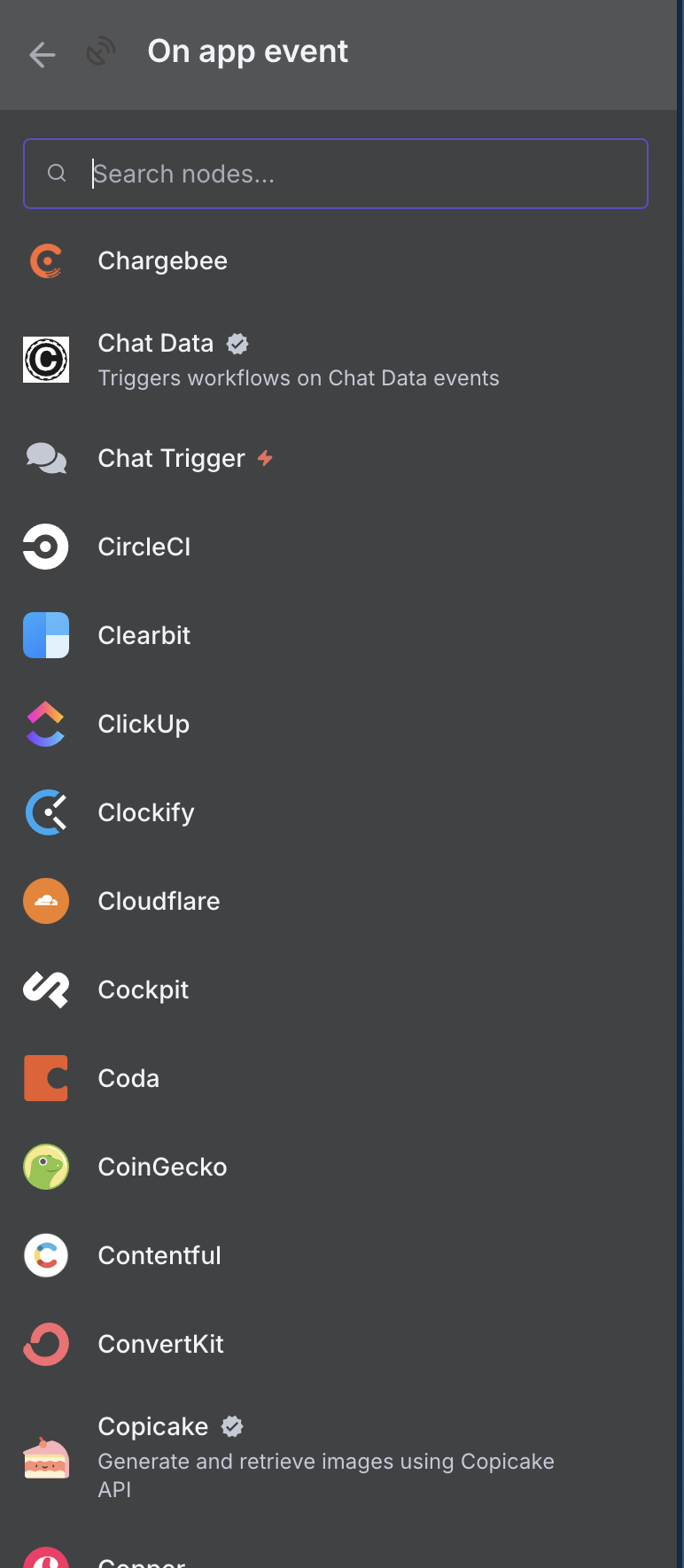The image size is (684, 1568).
Task: Focus the Search nodes input field
Action: tap(336, 174)
